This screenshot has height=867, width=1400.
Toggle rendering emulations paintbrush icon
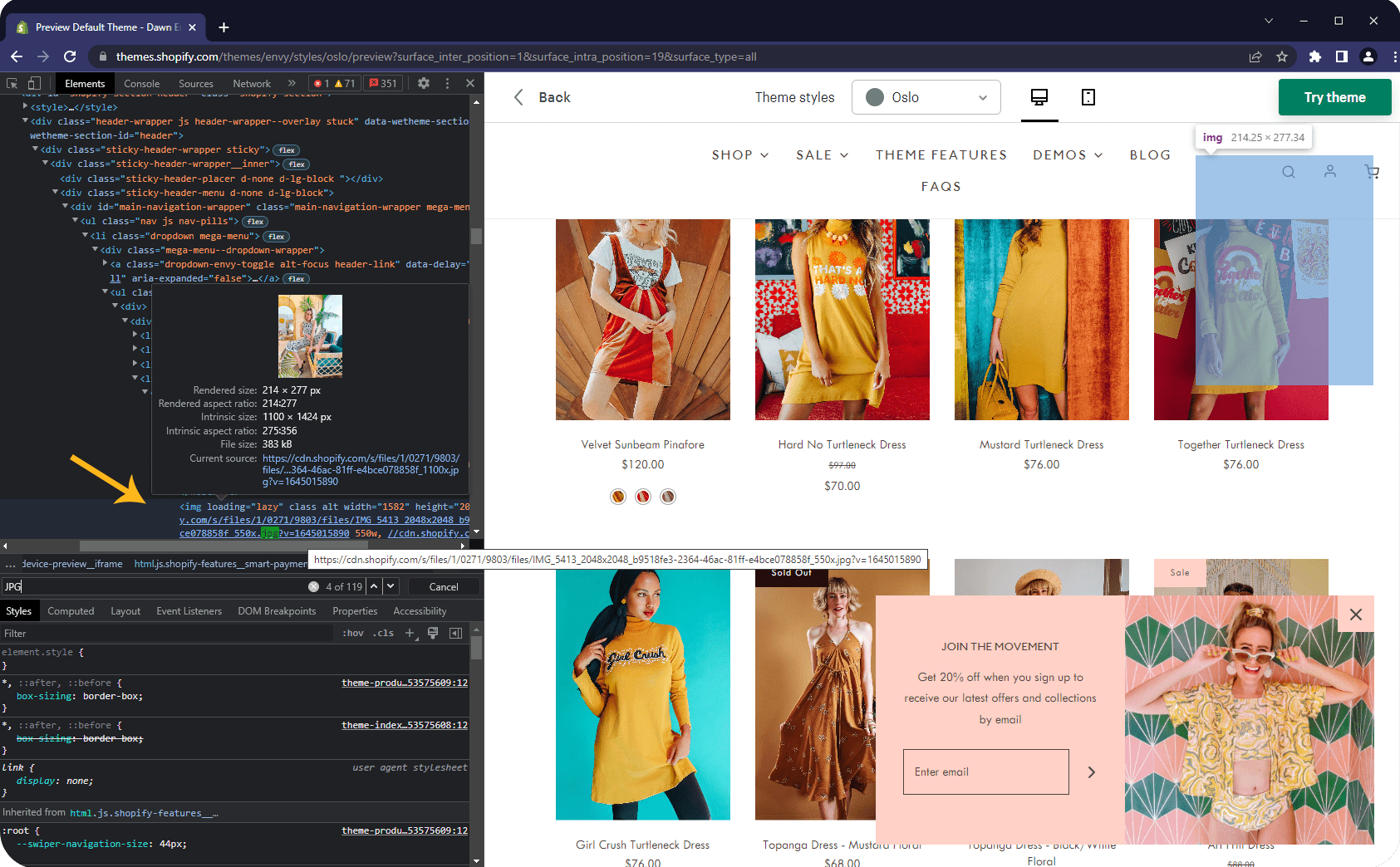tap(433, 633)
